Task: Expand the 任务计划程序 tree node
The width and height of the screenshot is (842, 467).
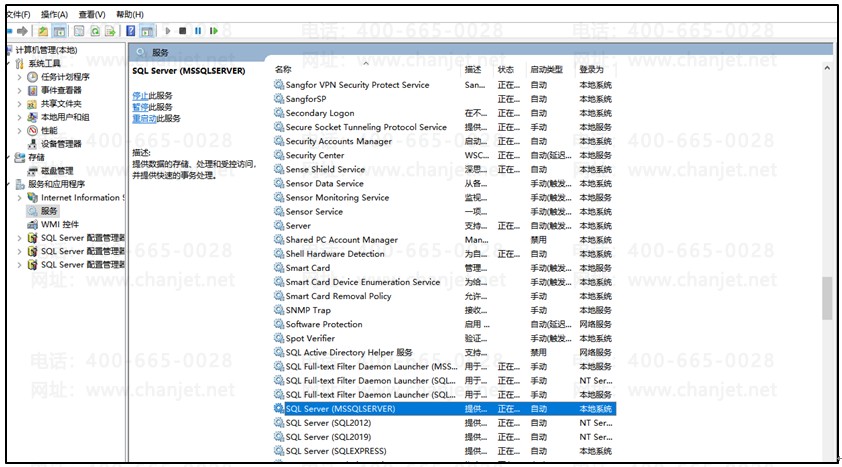Action: [x=19, y=77]
